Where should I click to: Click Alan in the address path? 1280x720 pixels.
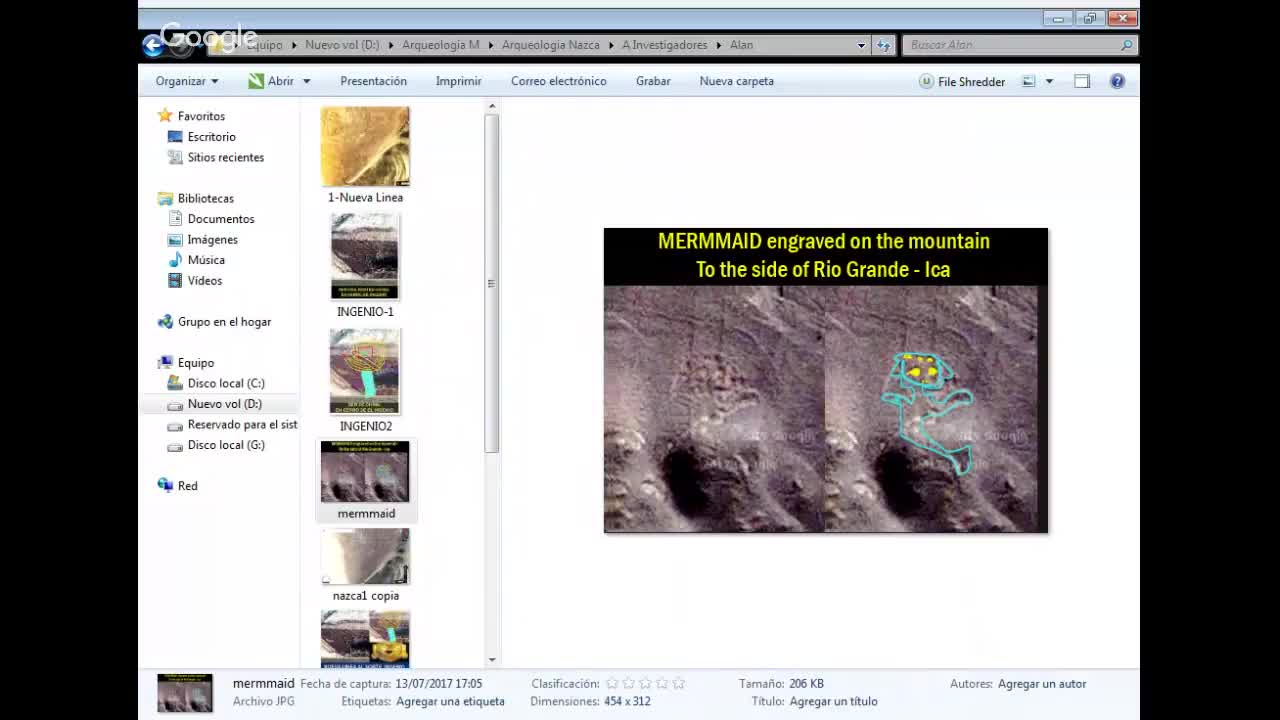coord(741,45)
